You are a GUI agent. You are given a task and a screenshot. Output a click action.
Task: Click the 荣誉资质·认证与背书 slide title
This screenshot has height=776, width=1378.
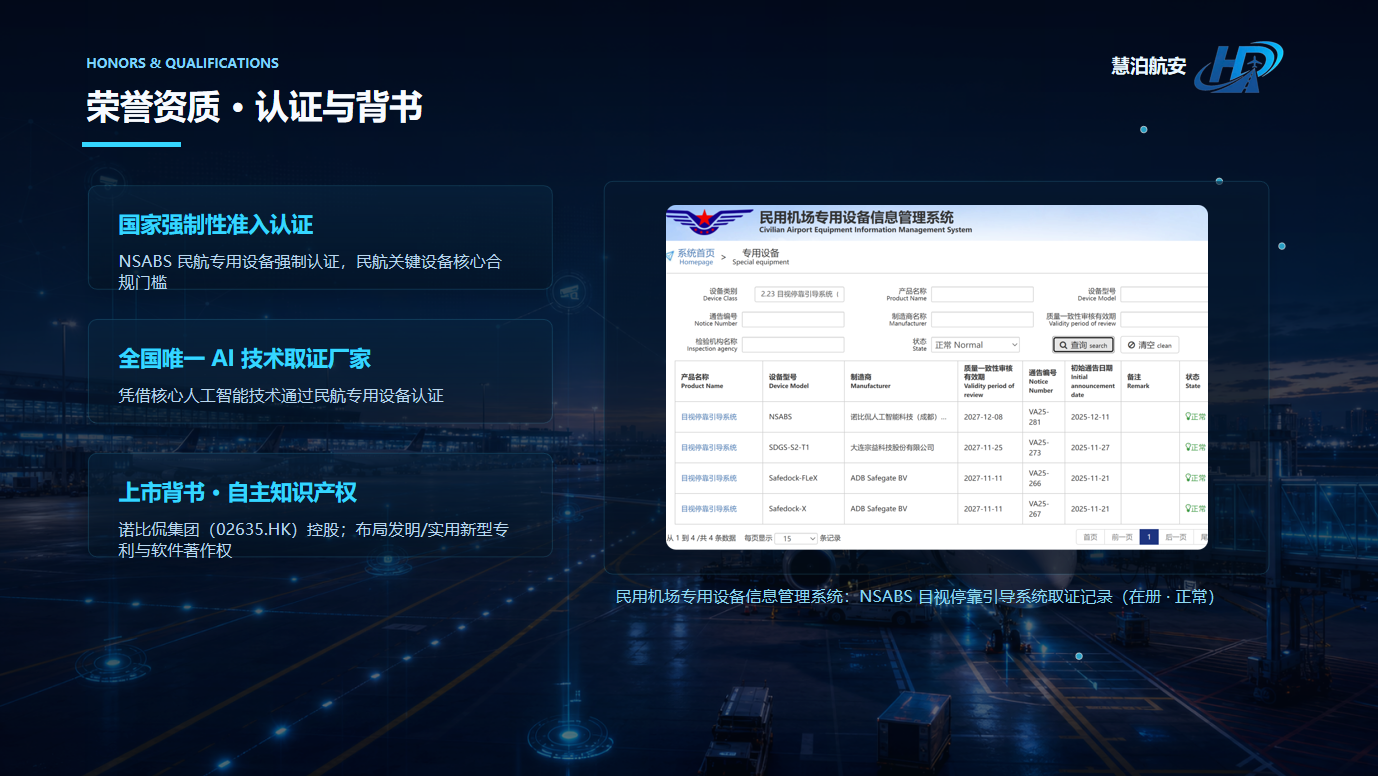254,107
